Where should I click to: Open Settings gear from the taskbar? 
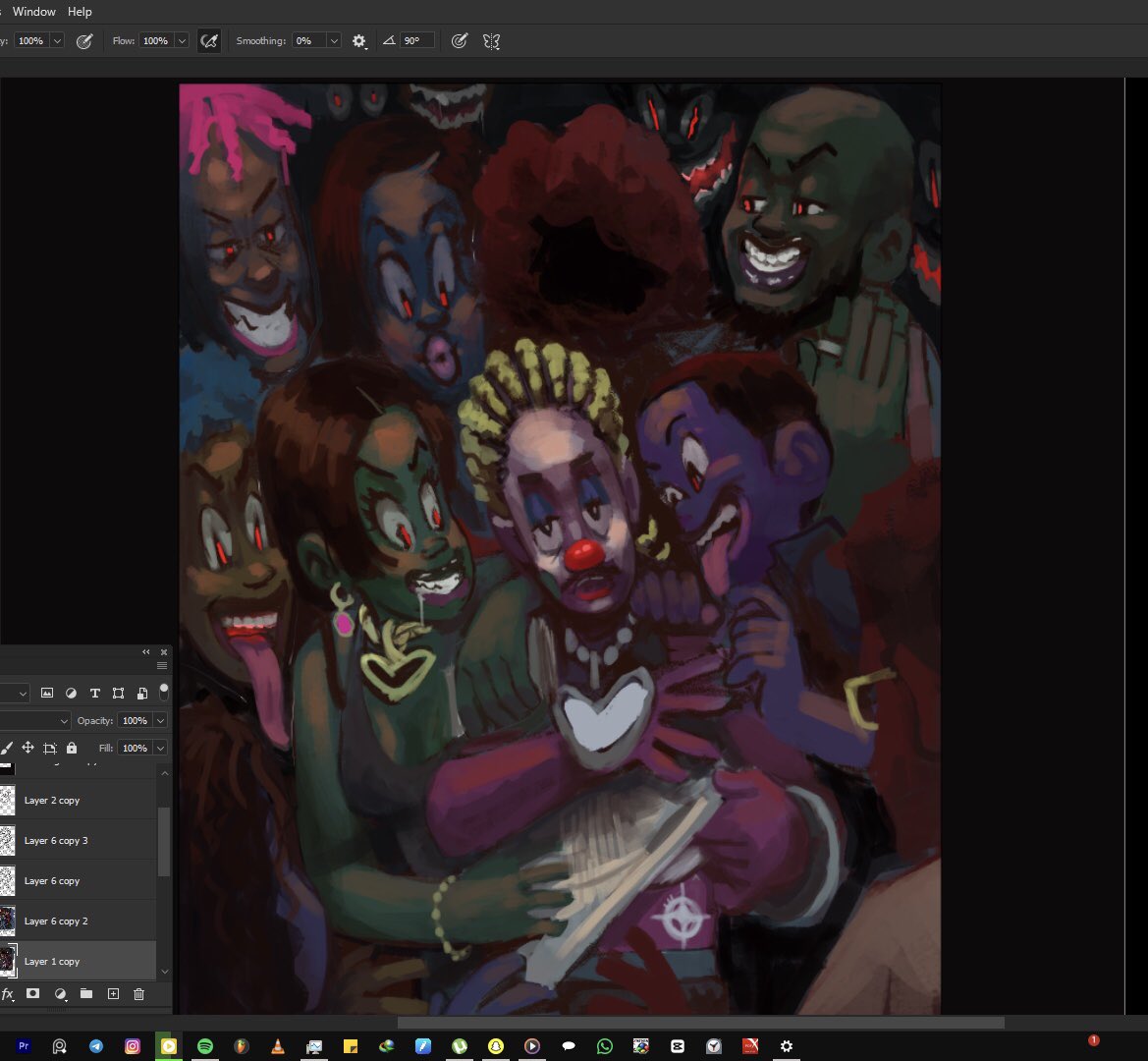[x=787, y=1045]
